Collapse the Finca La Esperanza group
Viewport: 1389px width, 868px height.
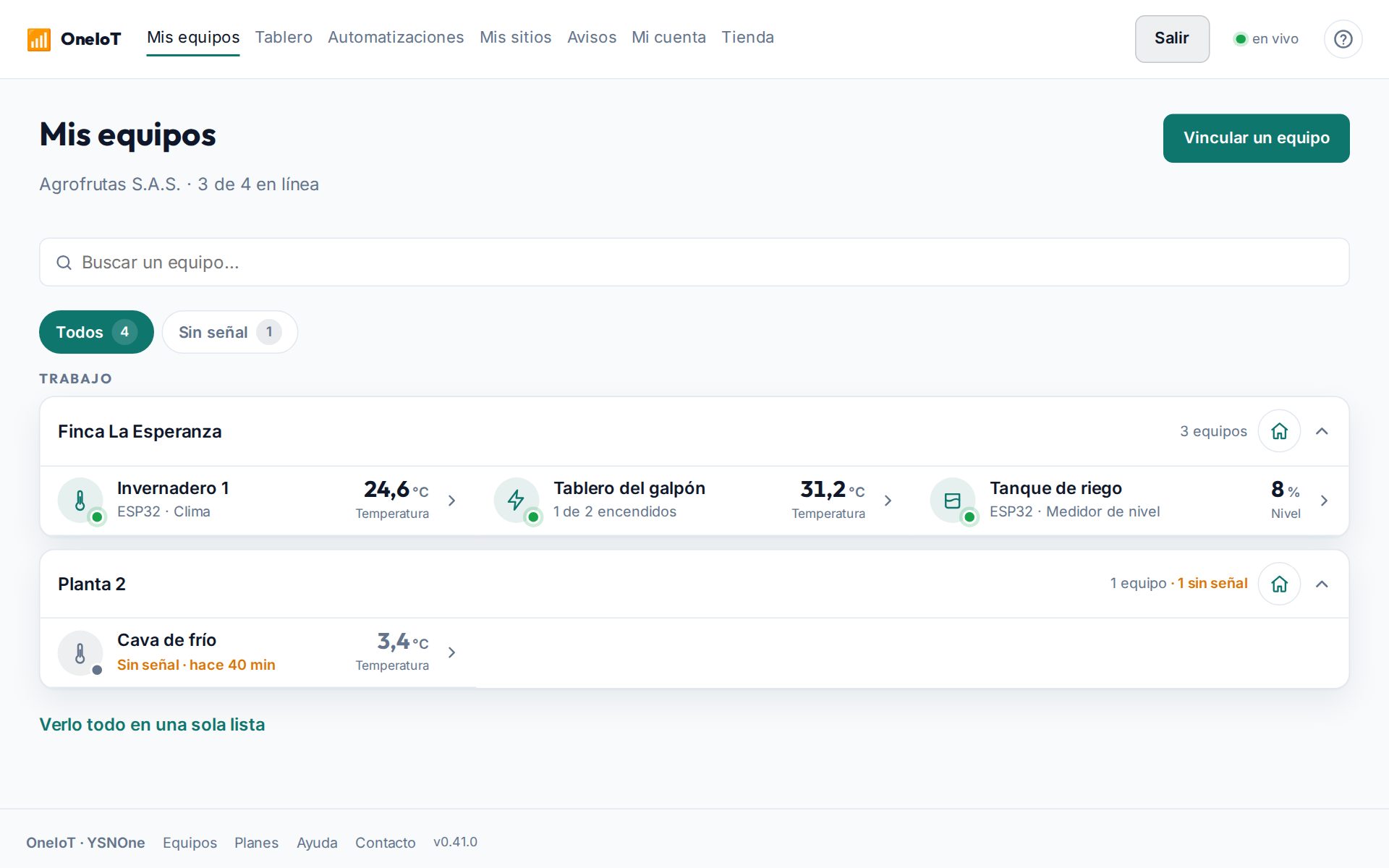1322,431
